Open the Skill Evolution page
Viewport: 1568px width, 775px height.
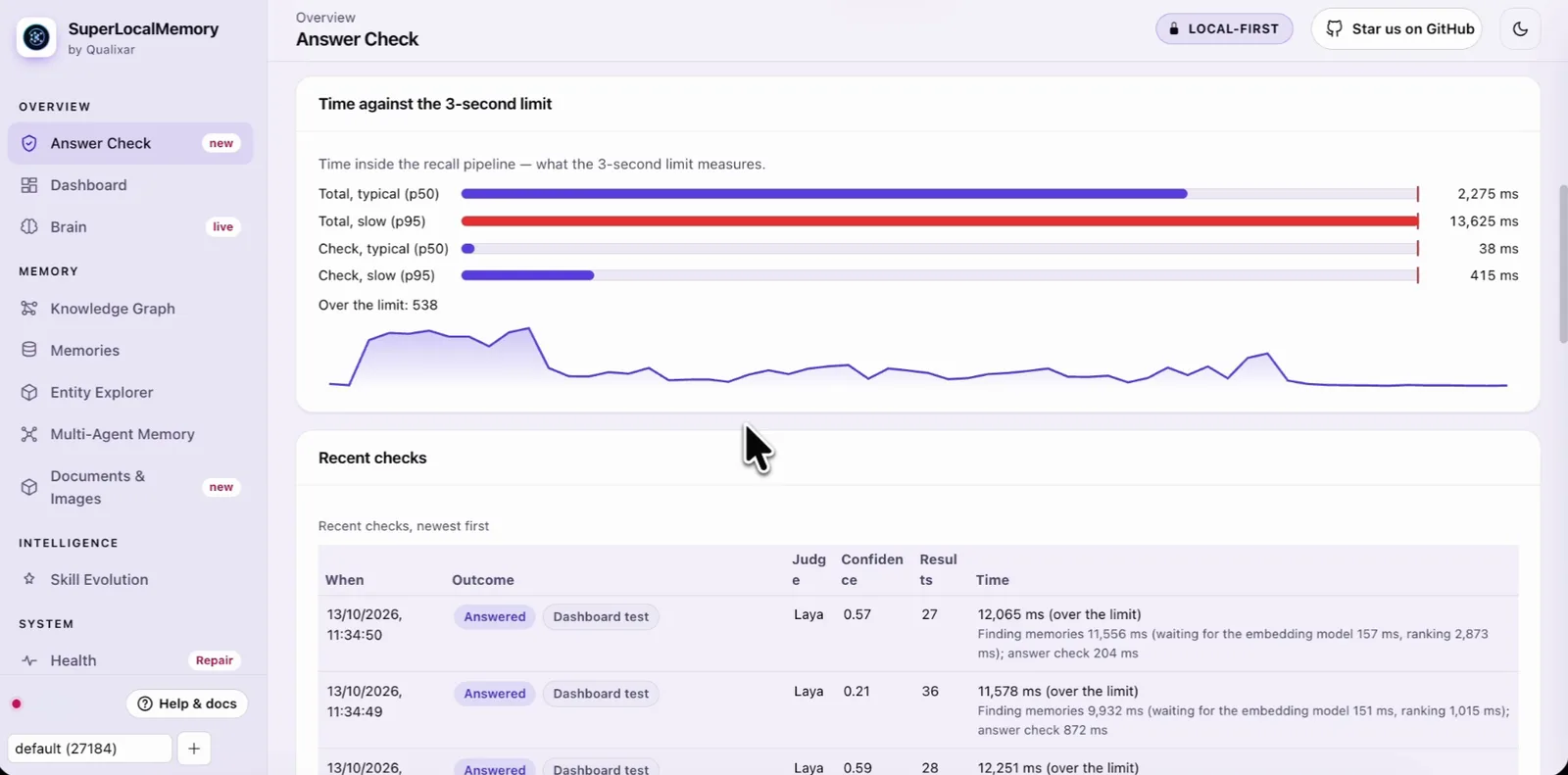coord(130,579)
